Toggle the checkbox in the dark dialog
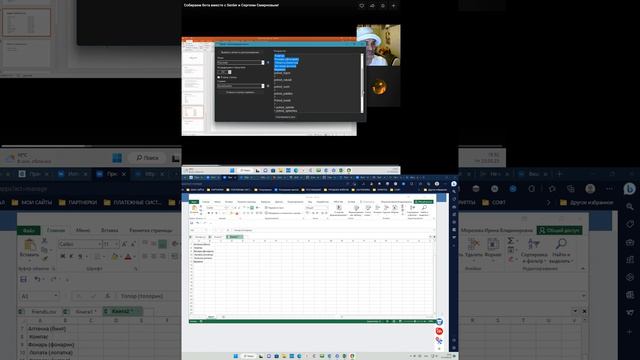Viewport: 640px width, 360px height. click(x=219, y=78)
